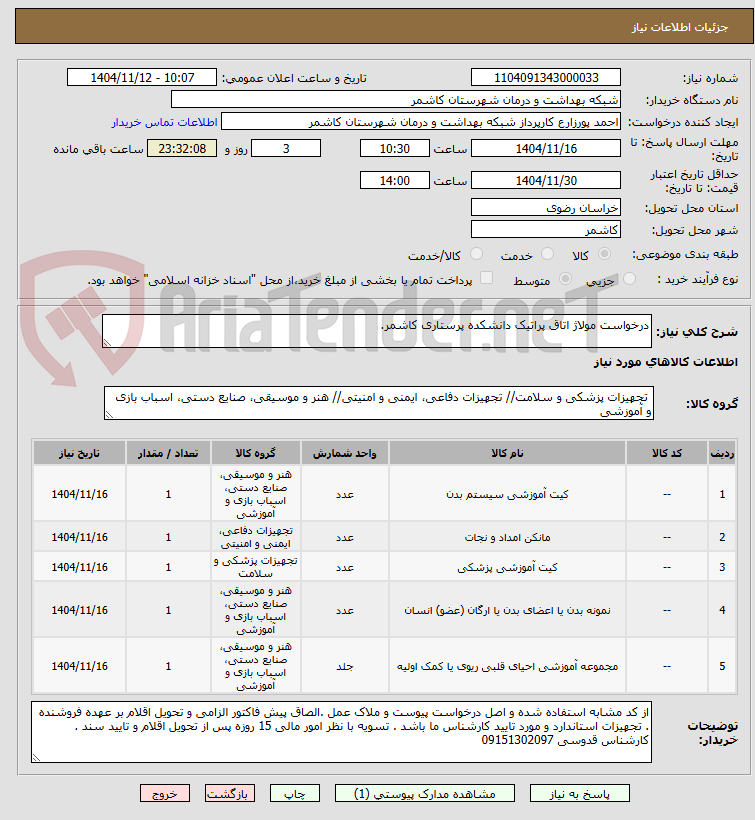The height and width of the screenshot is (820, 755).
Task: Click the گروه کالا text area
Action: pos(379,403)
